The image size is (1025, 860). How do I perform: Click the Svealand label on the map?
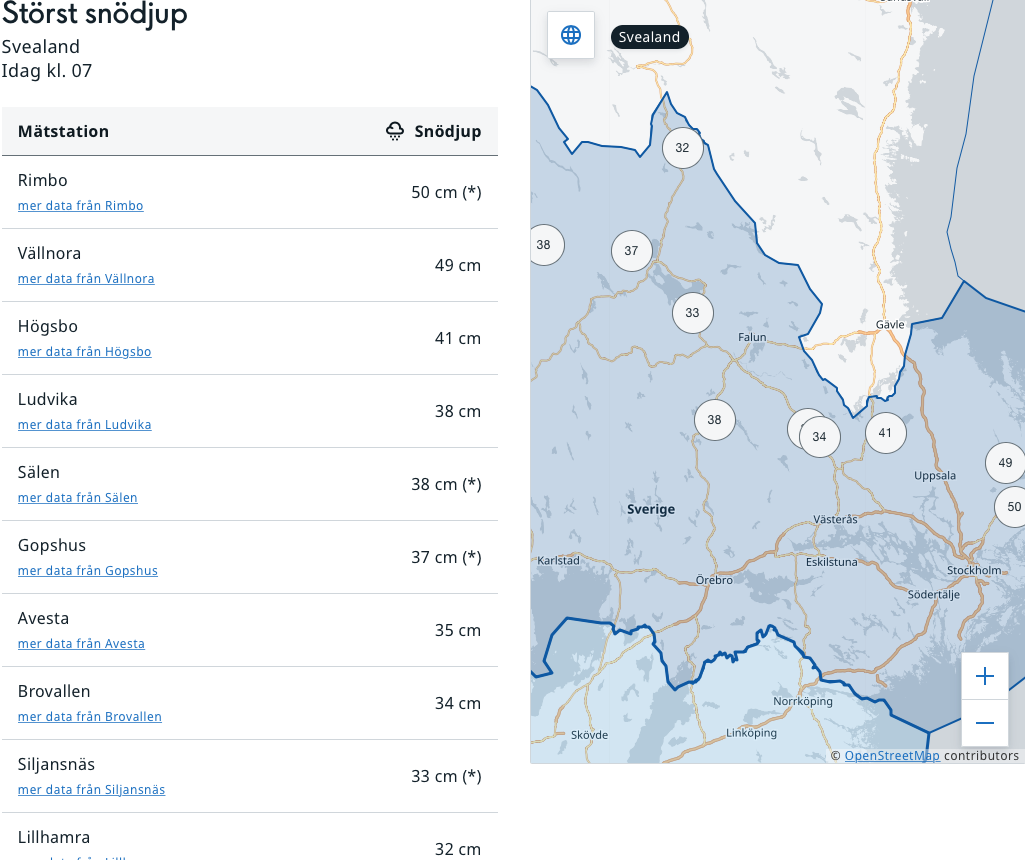649,38
